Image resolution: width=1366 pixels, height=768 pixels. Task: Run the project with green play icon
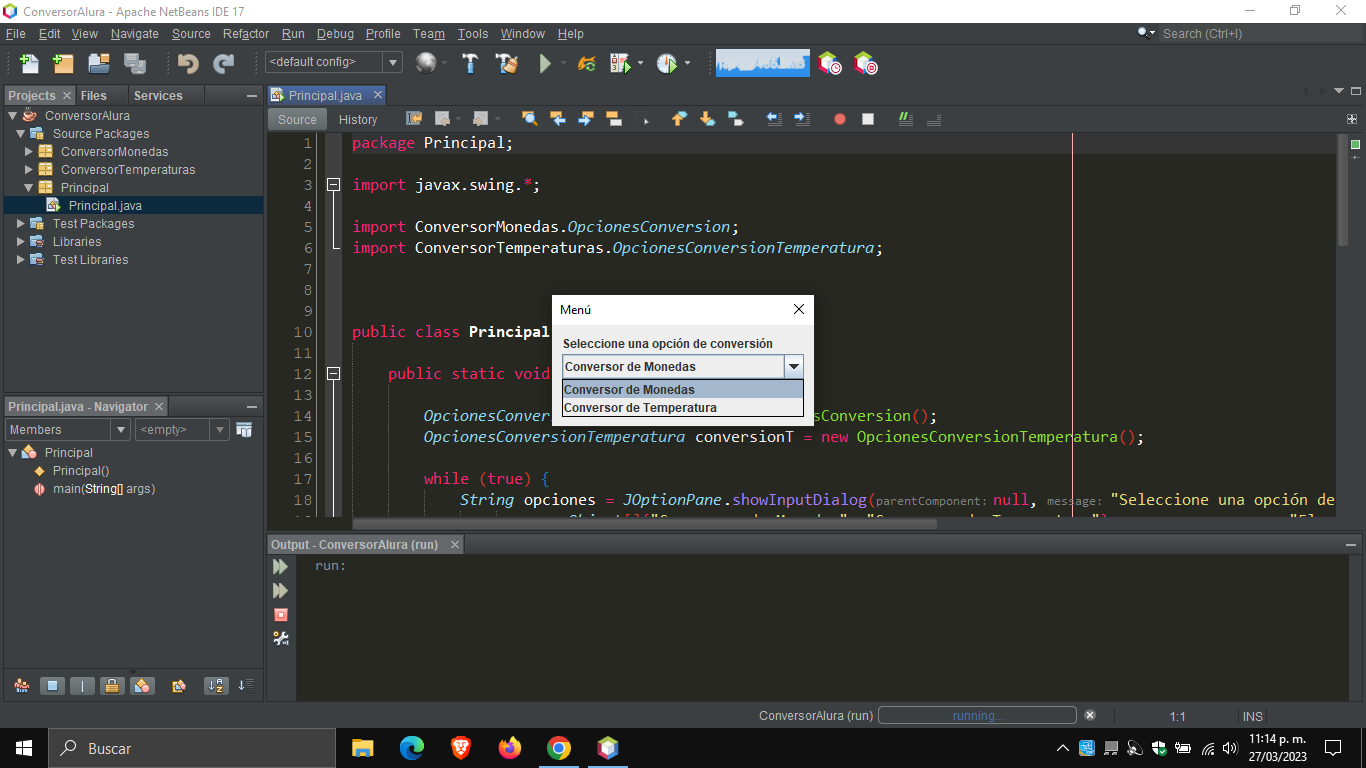click(545, 63)
